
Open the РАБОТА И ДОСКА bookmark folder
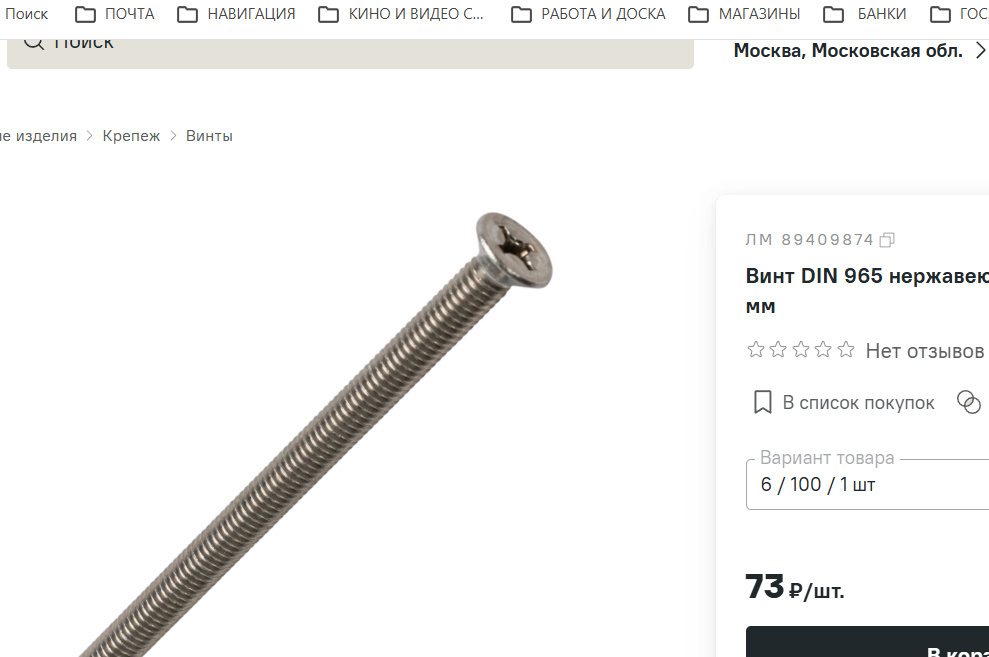point(588,14)
